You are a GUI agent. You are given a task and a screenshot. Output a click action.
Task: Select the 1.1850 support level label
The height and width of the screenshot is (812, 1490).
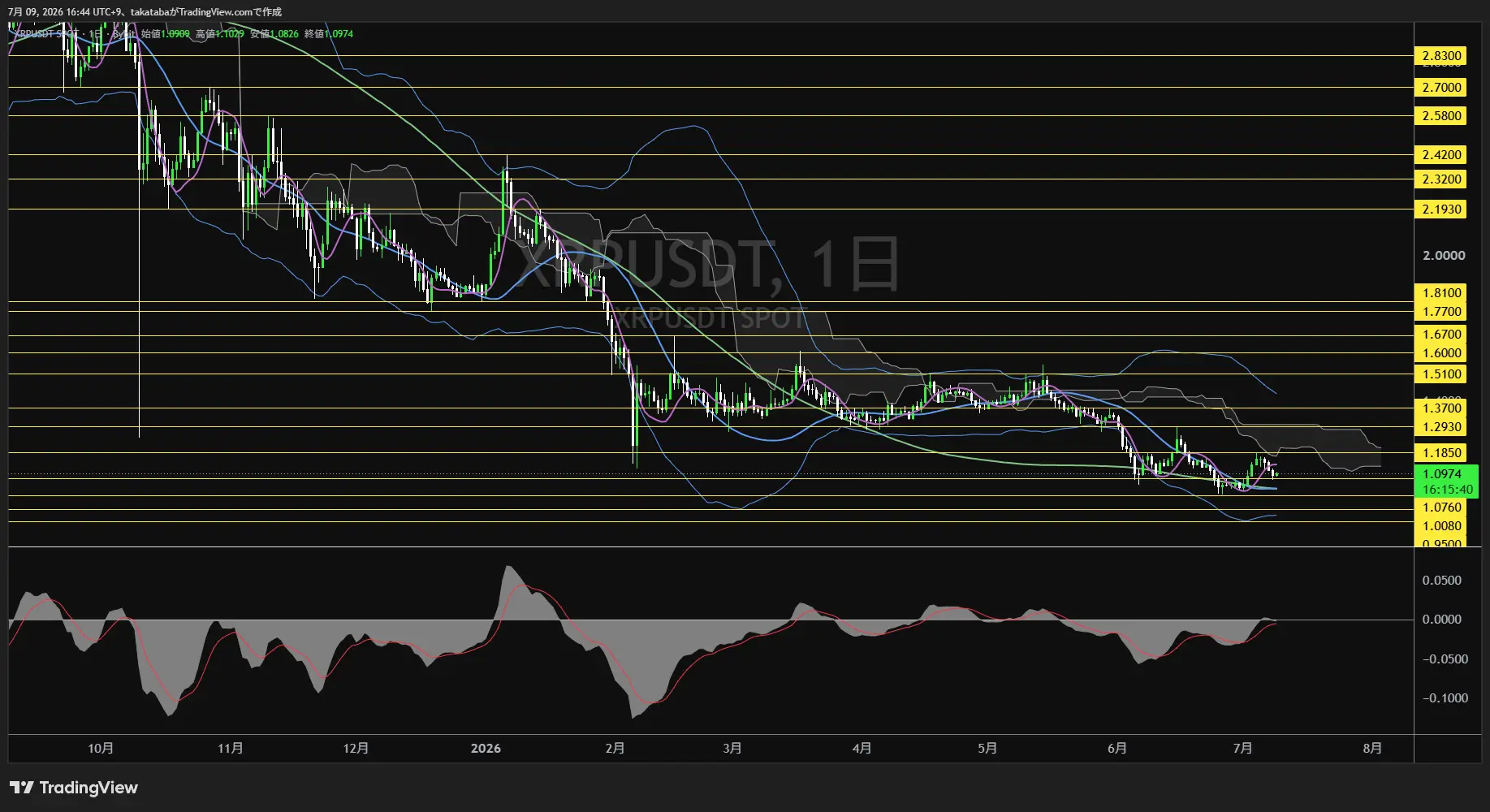[x=1441, y=452]
